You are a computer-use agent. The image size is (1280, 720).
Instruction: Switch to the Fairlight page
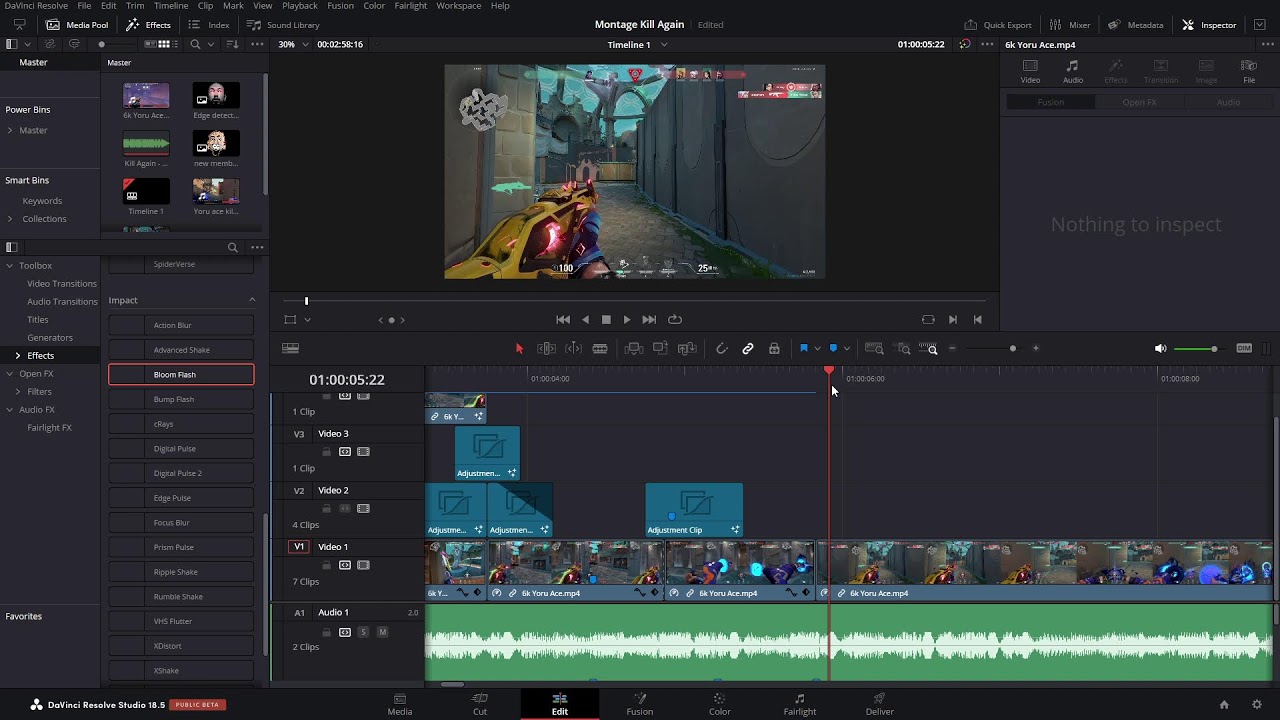800,704
